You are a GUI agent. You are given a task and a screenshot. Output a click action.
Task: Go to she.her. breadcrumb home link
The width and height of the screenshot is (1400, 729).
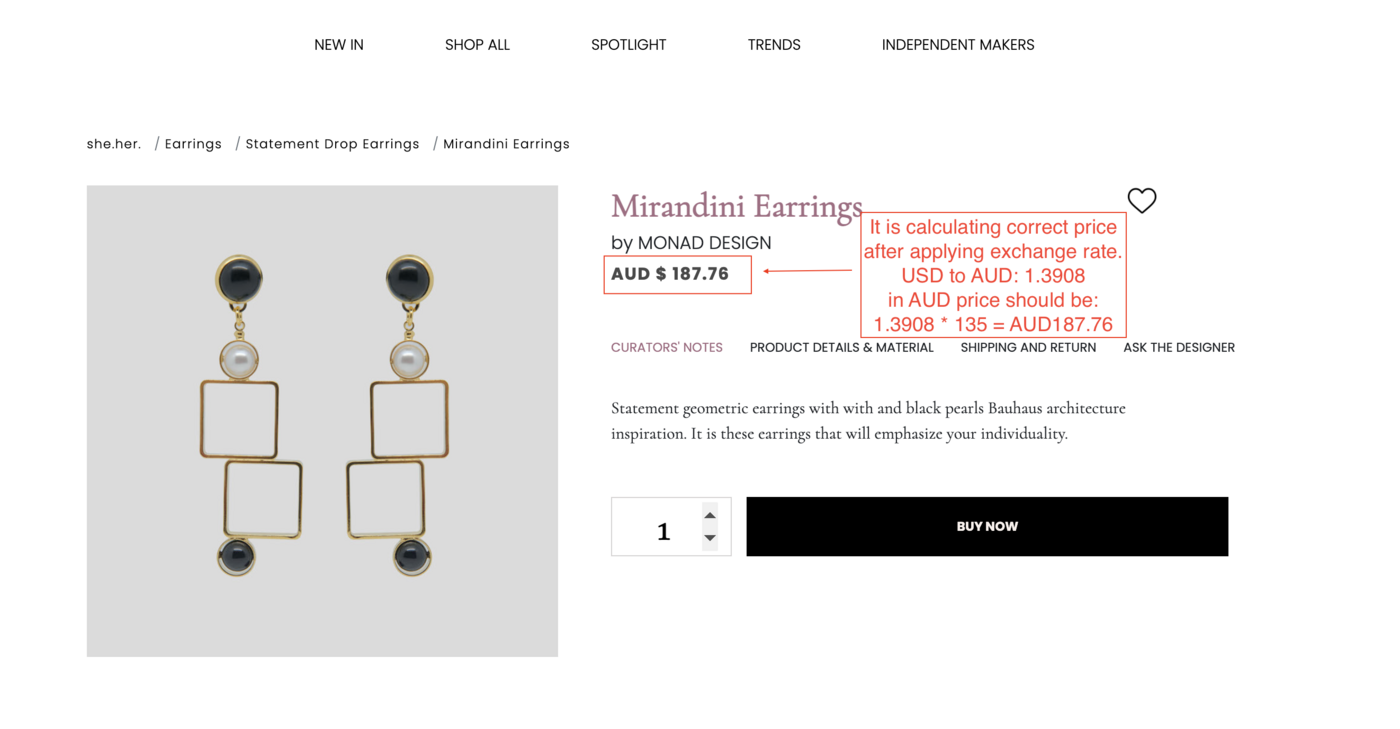click(x=114, y=144)
